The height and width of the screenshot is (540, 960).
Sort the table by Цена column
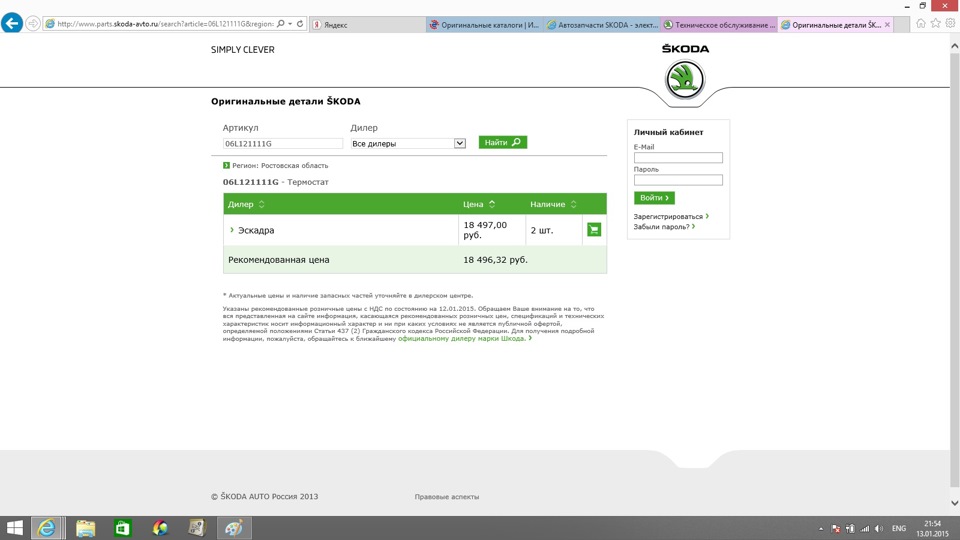(x=479, y=204)
